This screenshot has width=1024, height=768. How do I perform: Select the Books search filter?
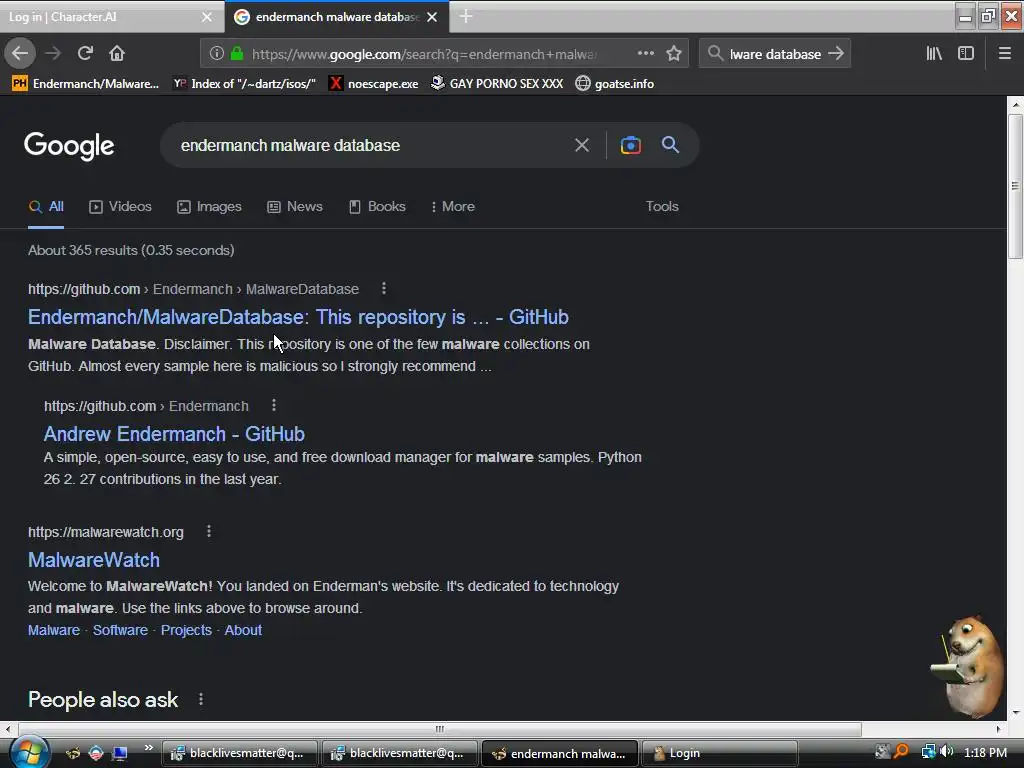point(377,206)
